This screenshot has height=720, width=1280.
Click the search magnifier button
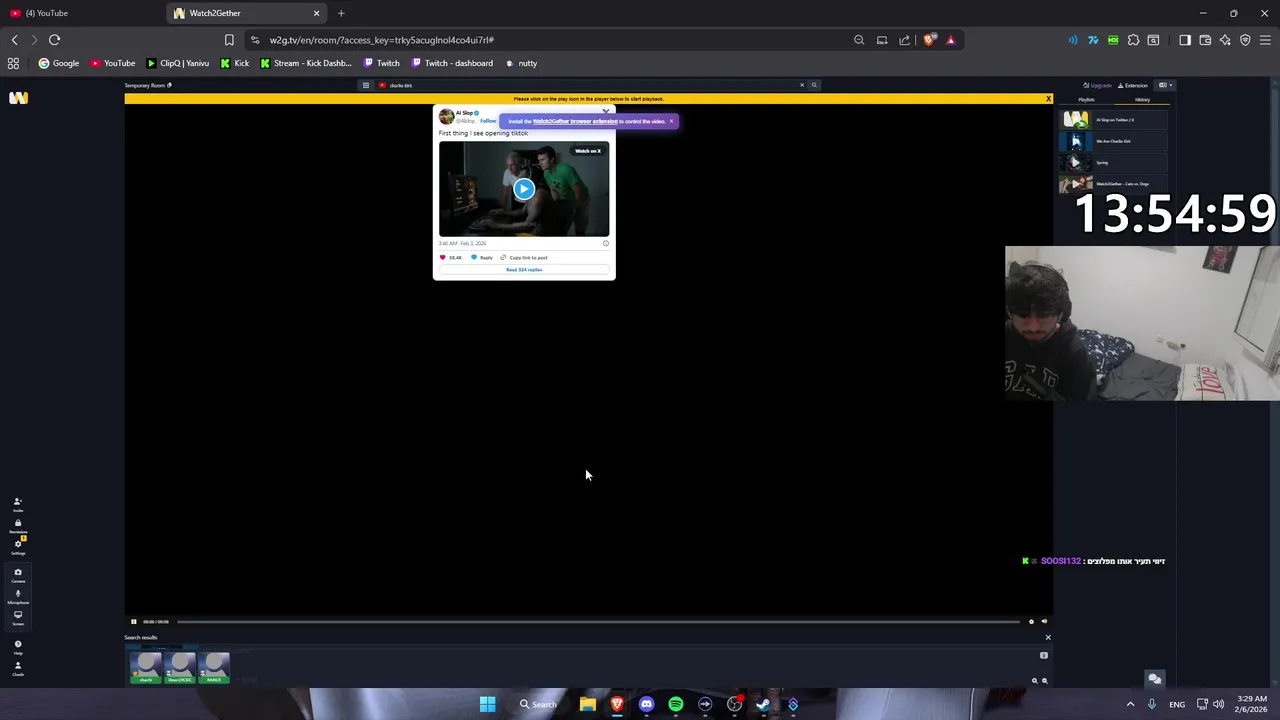coord(814,85)
